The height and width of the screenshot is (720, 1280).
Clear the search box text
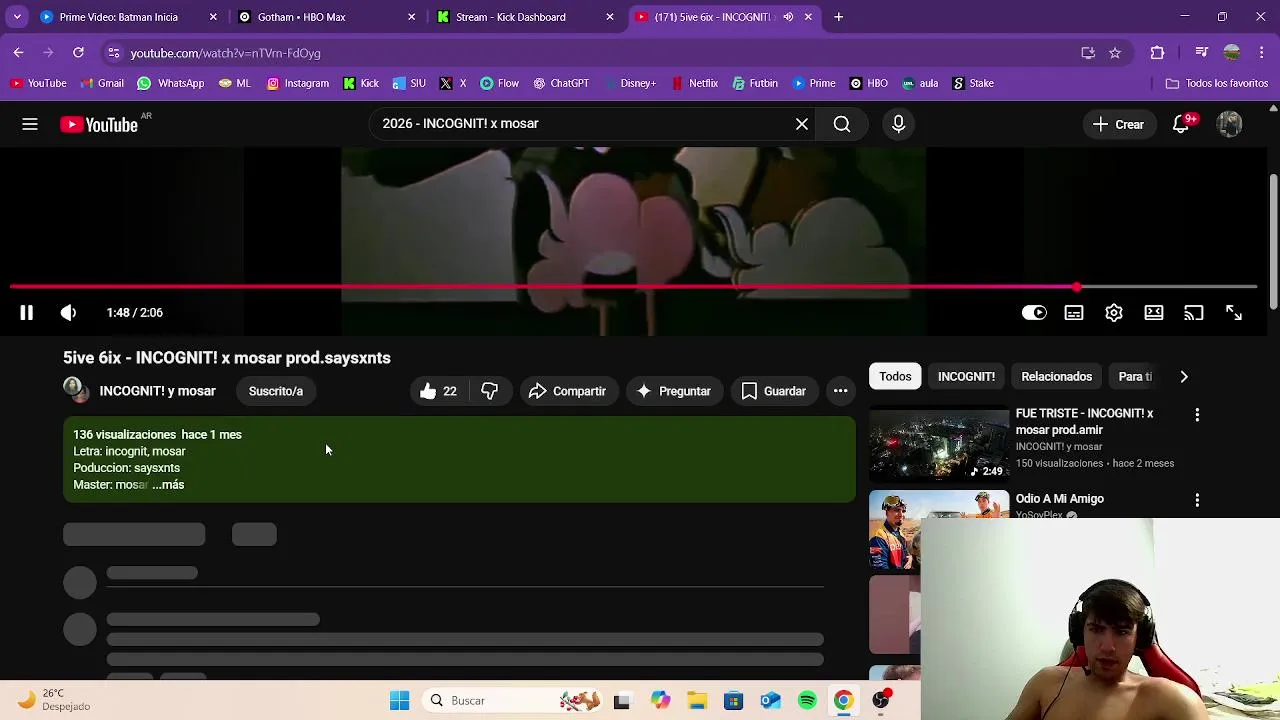point(802,124)
